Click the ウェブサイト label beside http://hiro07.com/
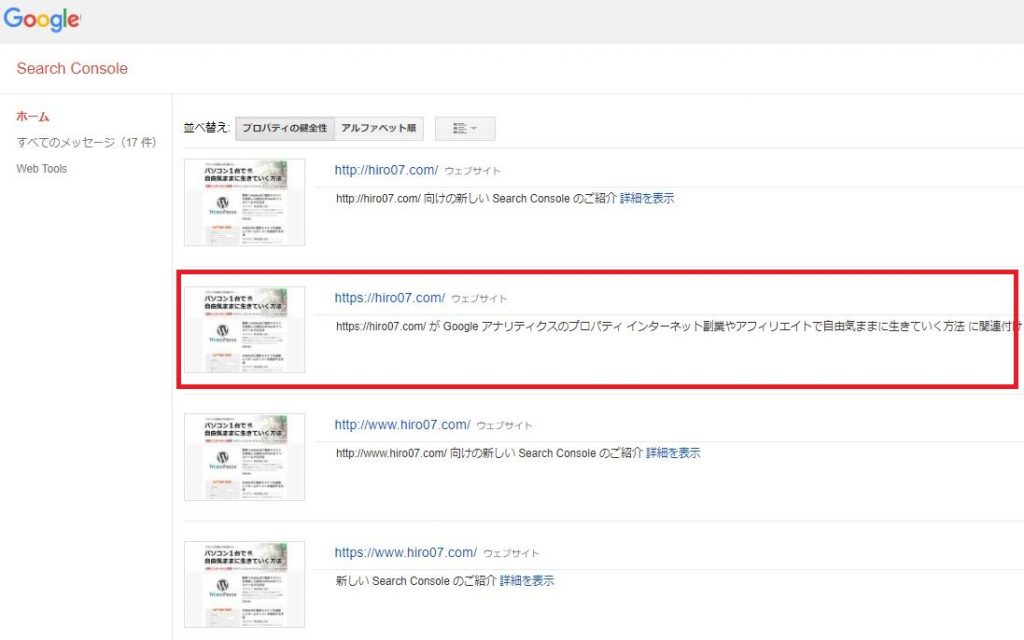This screenshot has width=1024, height=640. tap(472, 171)
